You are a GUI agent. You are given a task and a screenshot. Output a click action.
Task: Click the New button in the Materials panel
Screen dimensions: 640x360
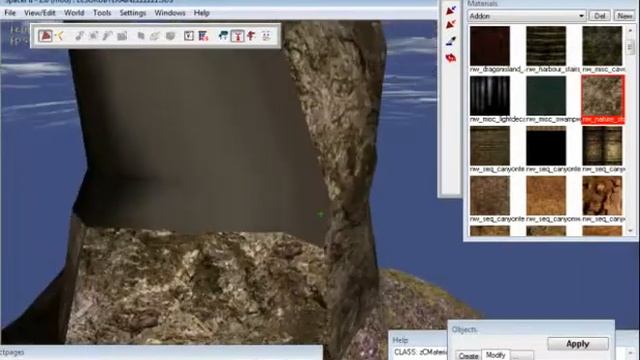tap(625, 16)
